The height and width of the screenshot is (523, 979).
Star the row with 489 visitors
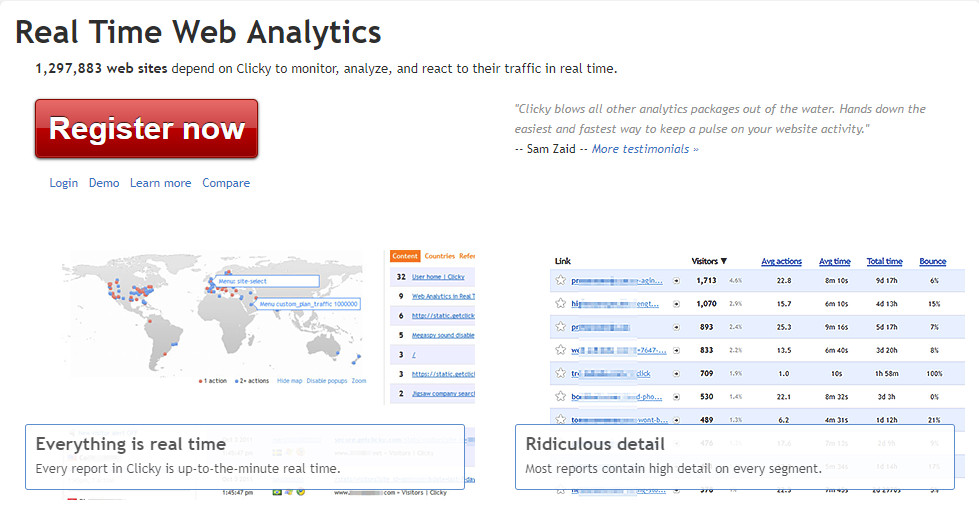[x=561, y=419]
